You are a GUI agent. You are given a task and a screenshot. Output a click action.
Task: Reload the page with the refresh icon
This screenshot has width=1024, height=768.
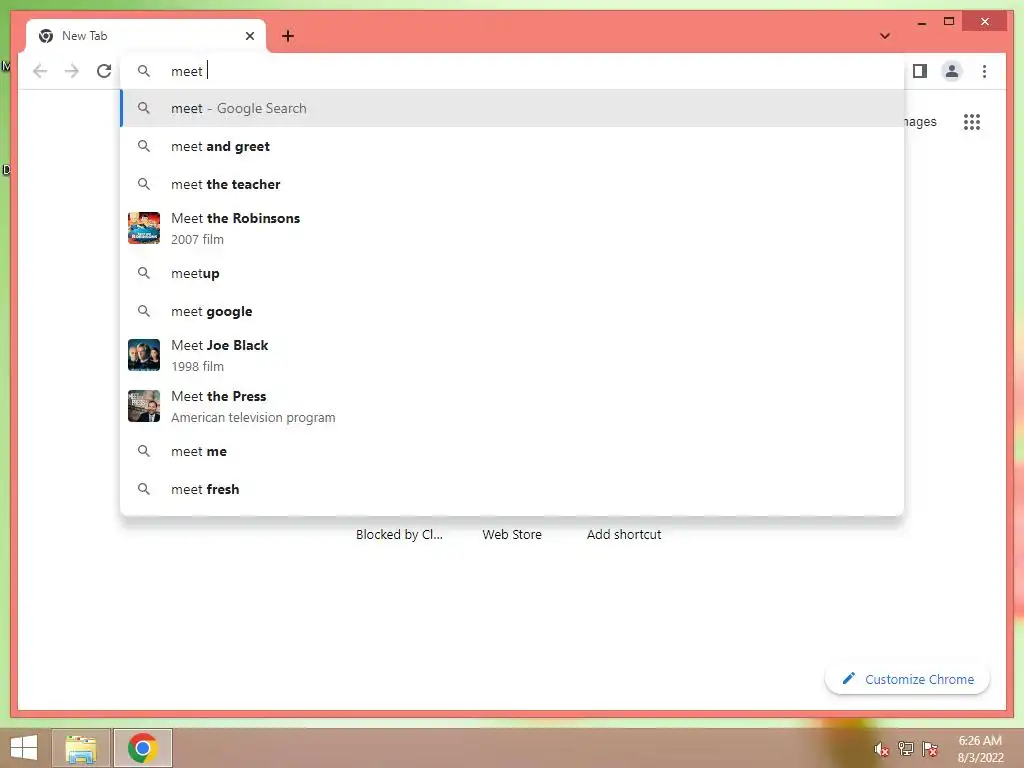pos(104,71)
